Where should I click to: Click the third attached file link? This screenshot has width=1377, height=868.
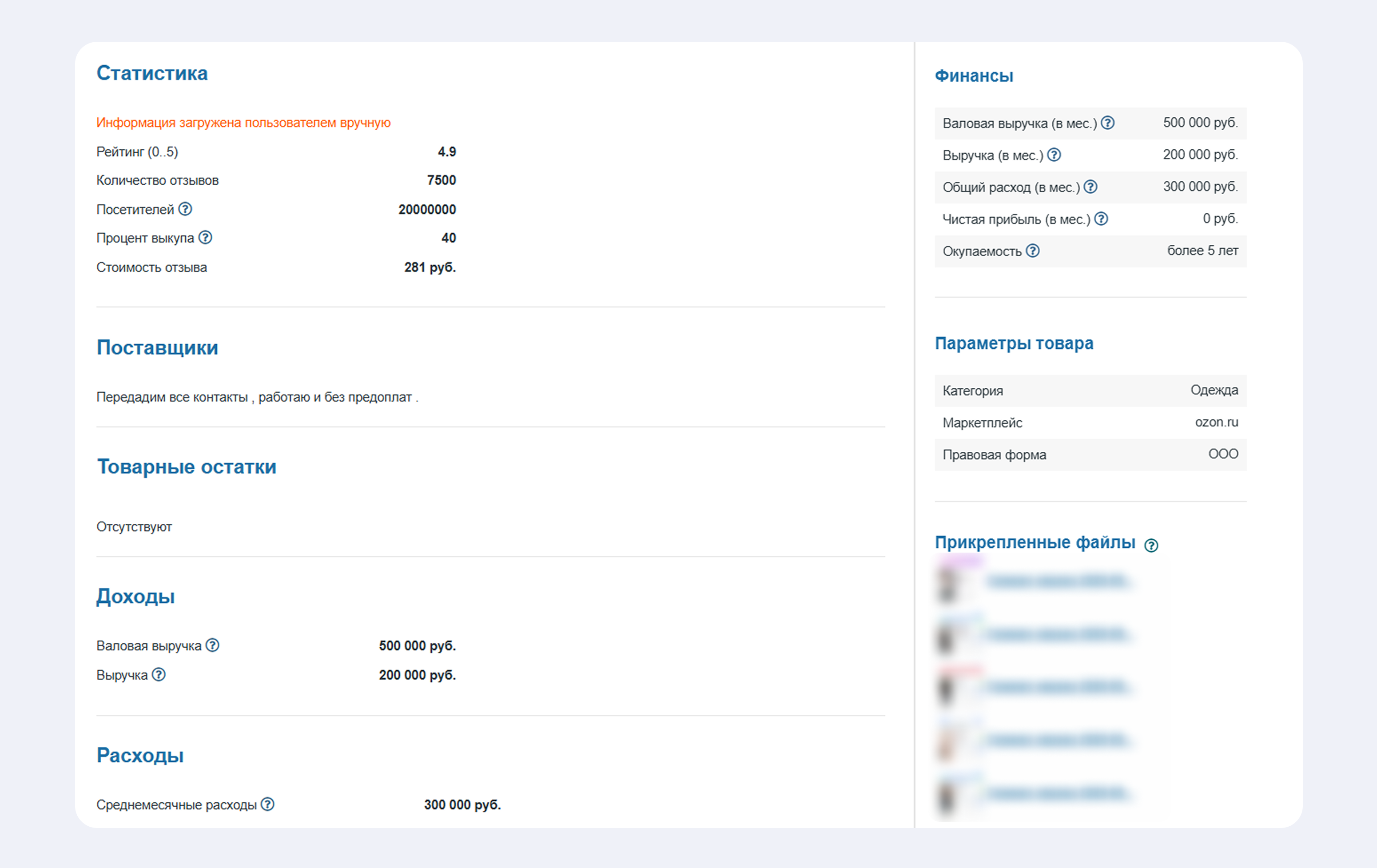pyautogui.click(x=1057, y=687)
